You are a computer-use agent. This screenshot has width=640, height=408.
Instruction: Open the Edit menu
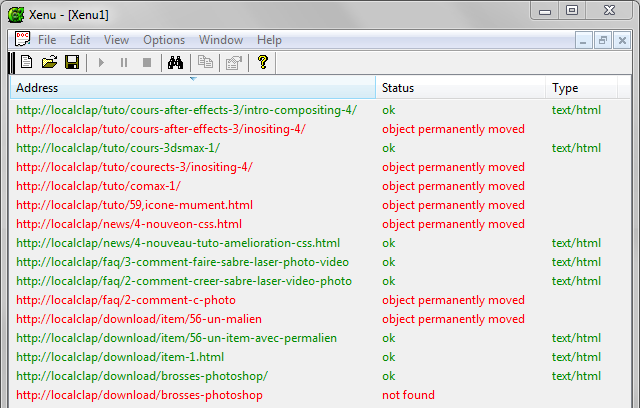point(80,40)
